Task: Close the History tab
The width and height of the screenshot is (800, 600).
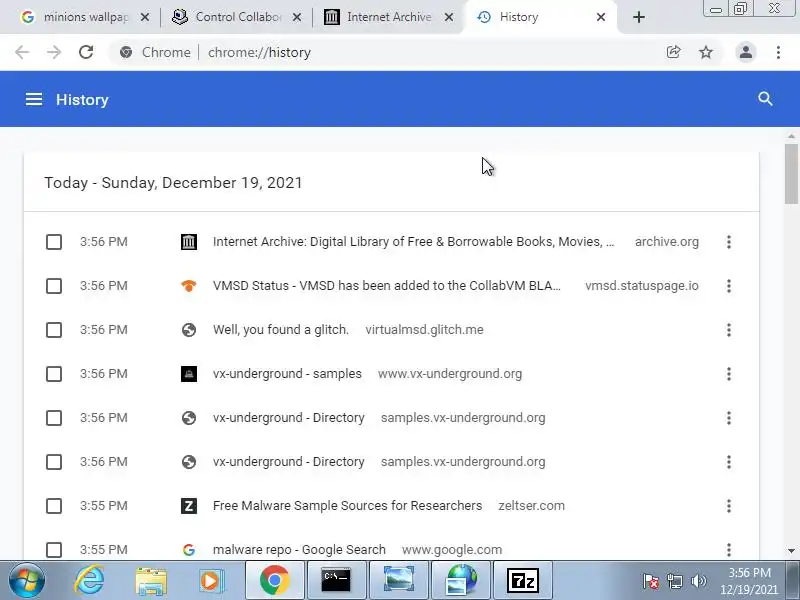Action: tap(601, 17)
